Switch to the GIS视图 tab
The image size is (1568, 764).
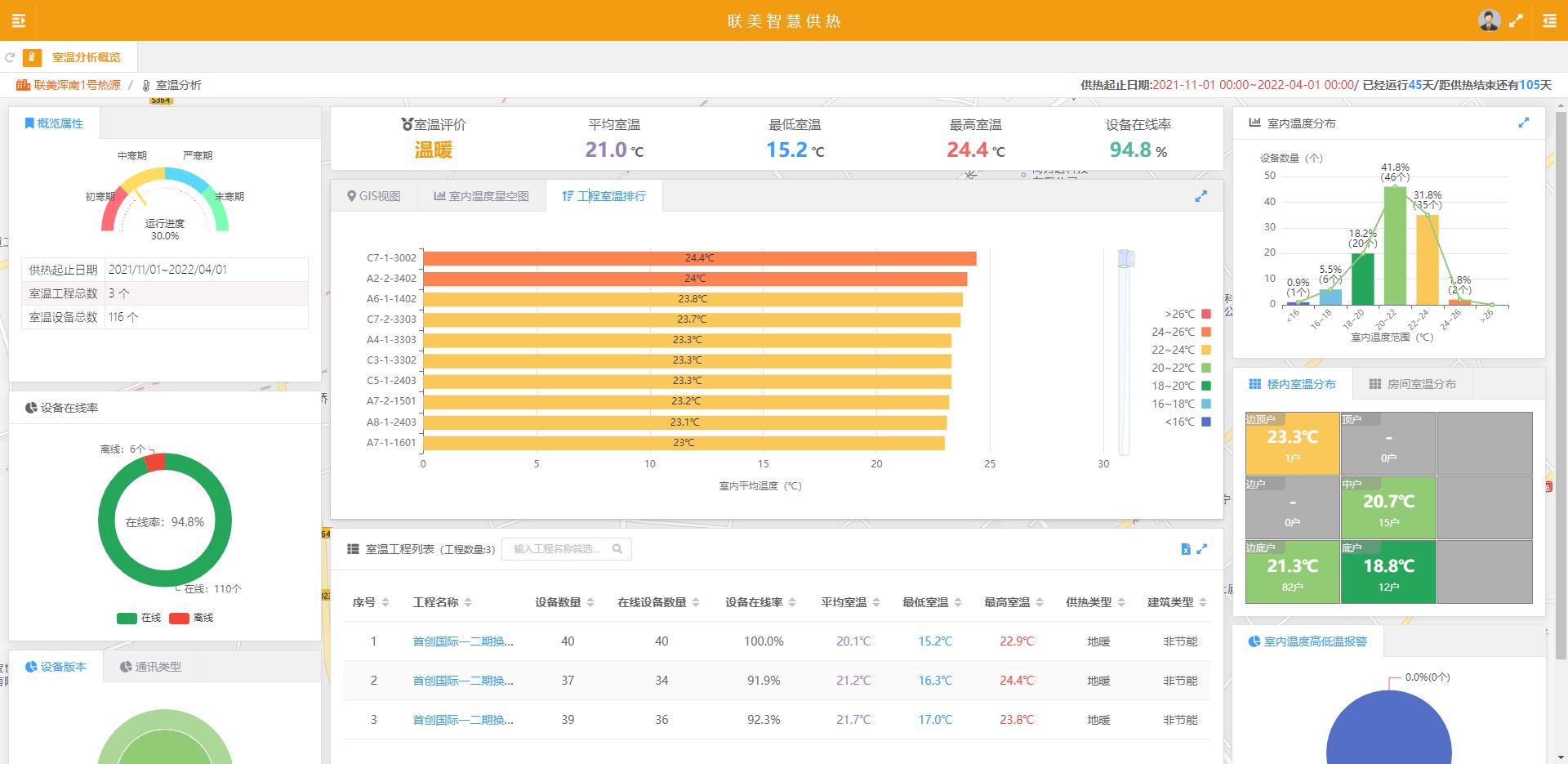[374, 196]
